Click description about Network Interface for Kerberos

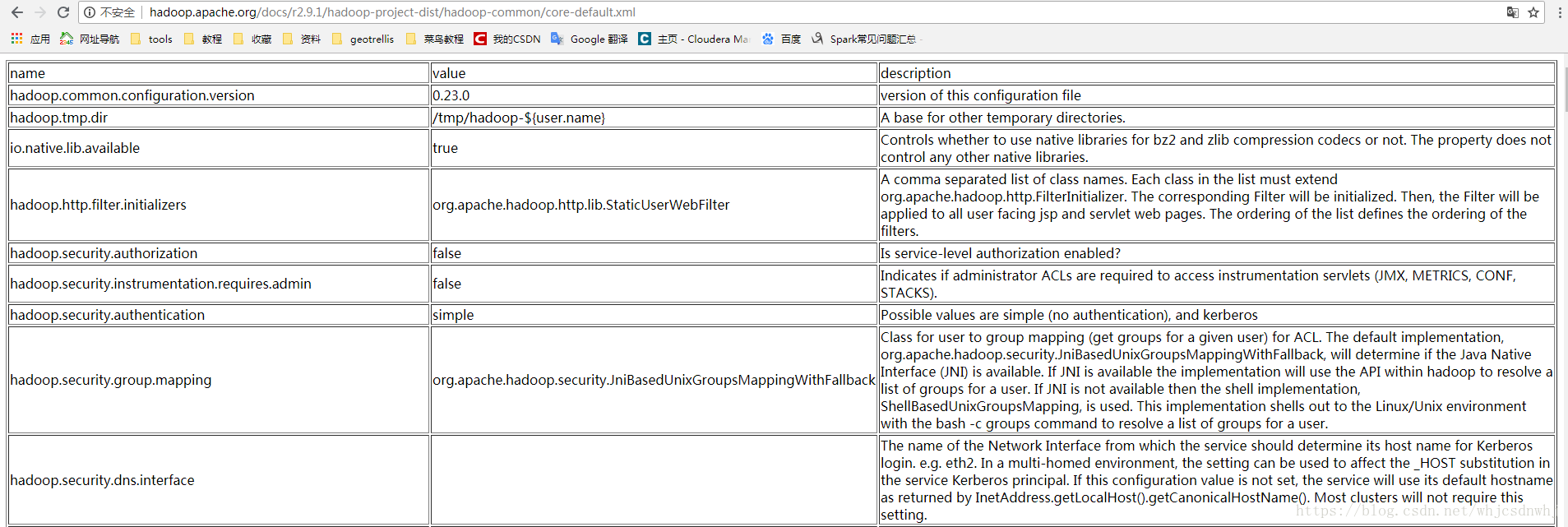pyautogui.click(x=1216, y=480)
